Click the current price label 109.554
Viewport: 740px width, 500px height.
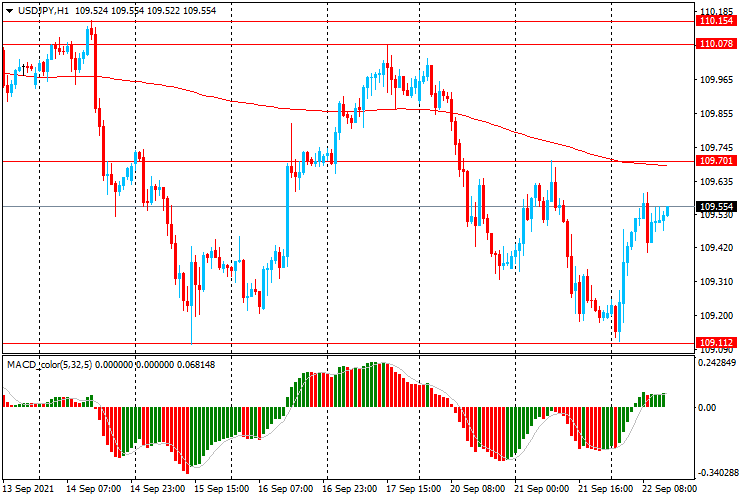[716, 207]
